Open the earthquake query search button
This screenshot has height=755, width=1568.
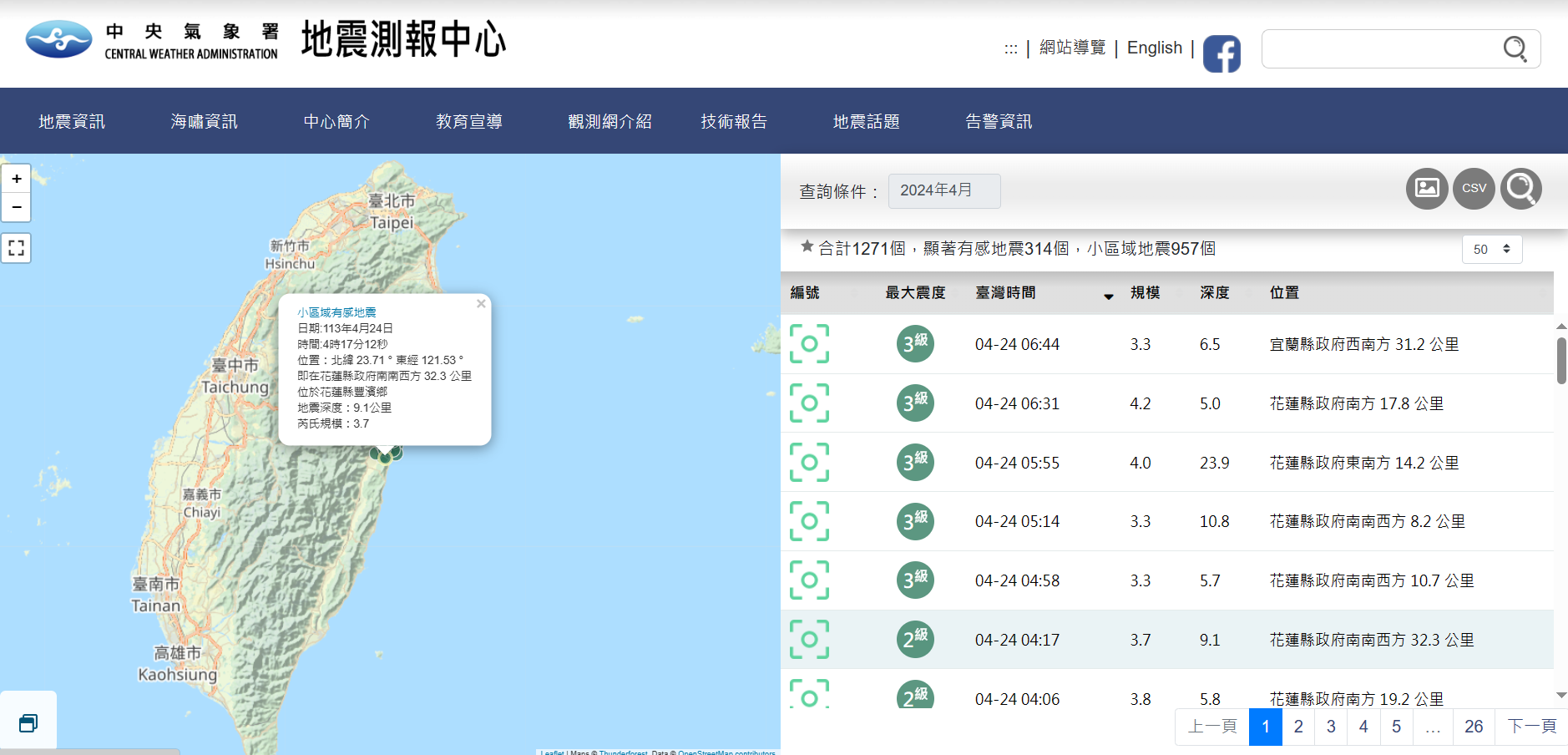point(1520,189)
